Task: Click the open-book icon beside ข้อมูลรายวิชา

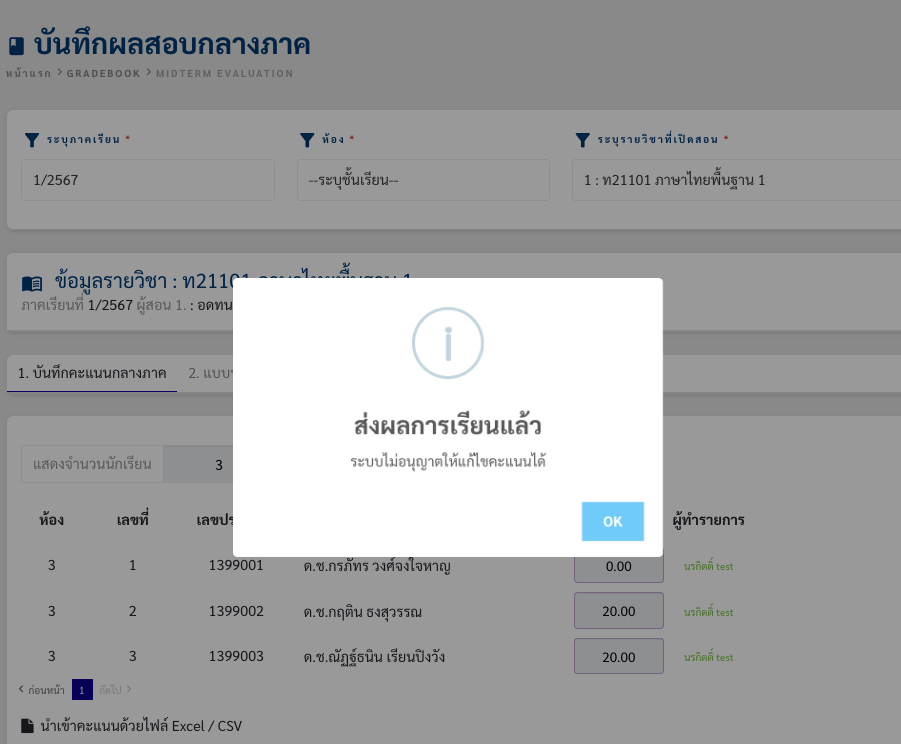Action: (x=32, y=283)
